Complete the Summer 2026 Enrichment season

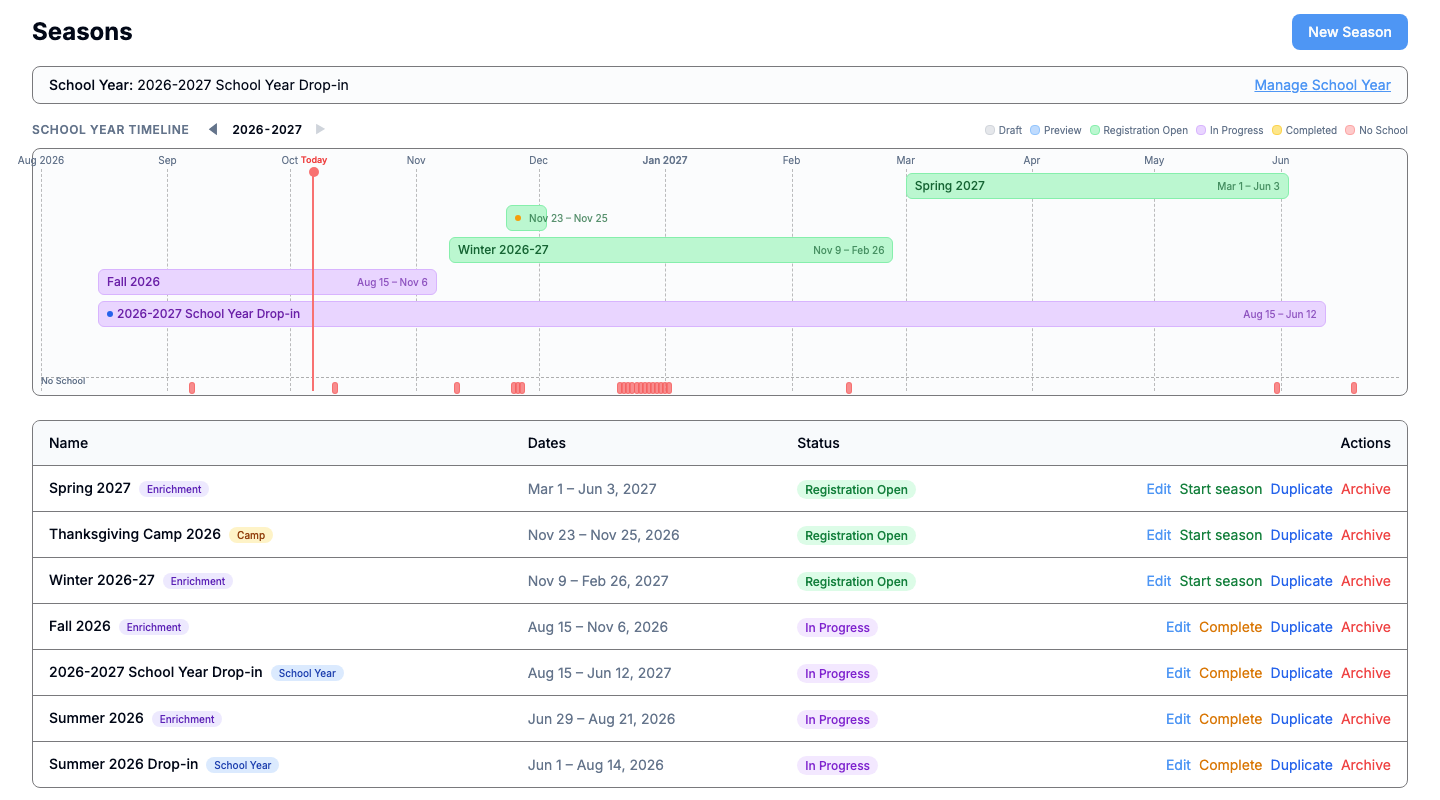1230,719
